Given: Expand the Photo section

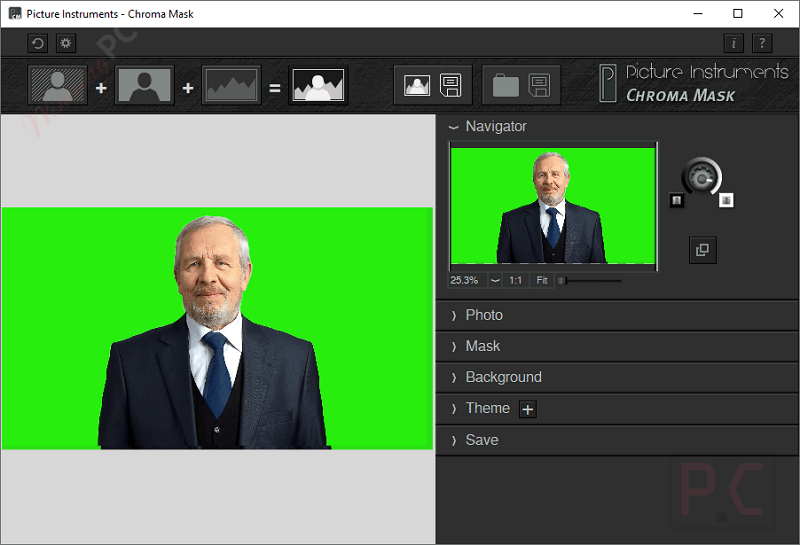Looking at the screenshot, I should (484, 315).
